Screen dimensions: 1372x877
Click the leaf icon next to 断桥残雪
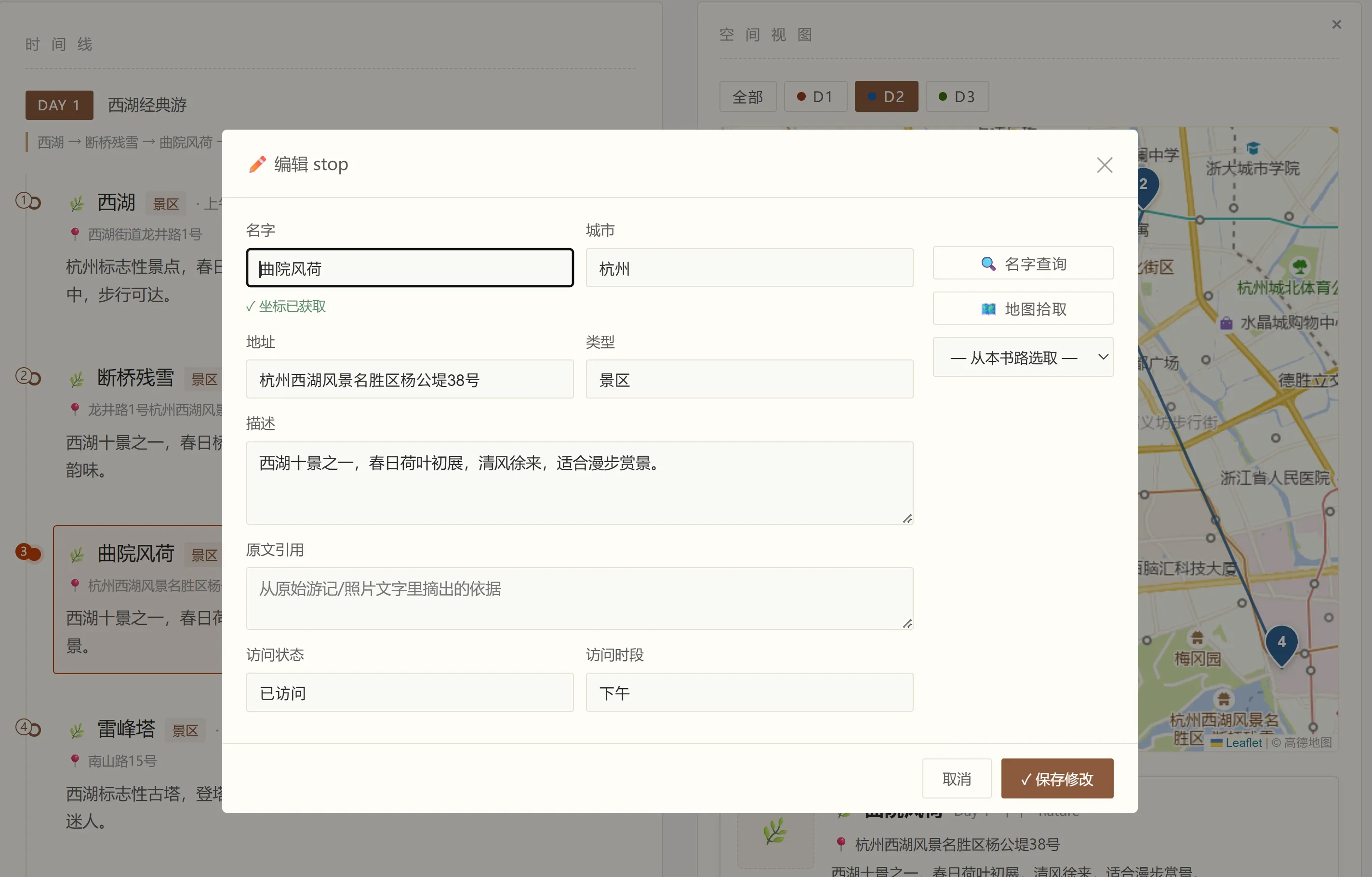coord(77,379)
